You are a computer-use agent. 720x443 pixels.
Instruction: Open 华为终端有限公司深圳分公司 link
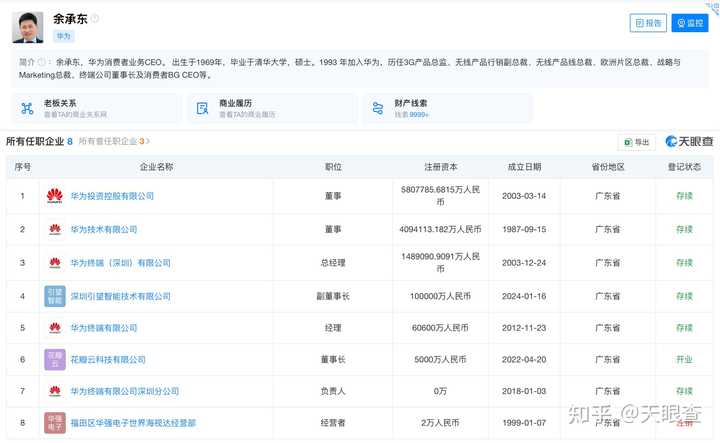click(124, 391)
